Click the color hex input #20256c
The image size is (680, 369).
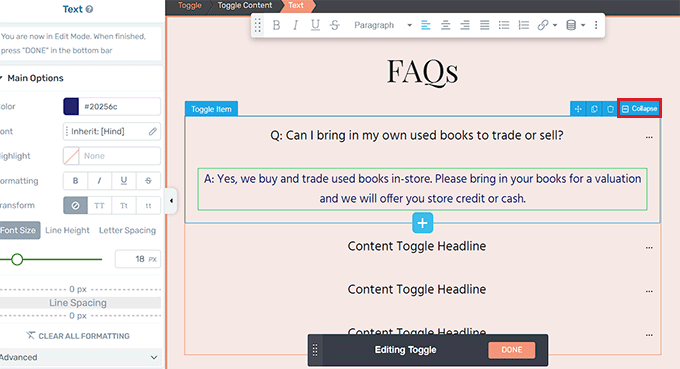coord(119,106)
